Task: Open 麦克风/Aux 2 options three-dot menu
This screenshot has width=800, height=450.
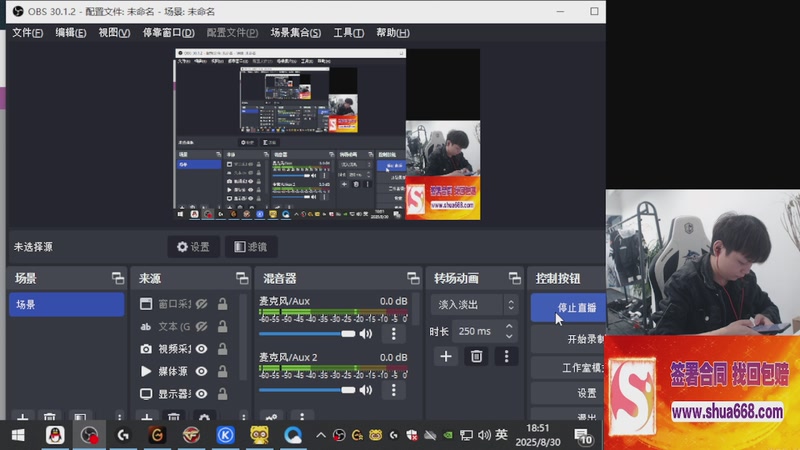Action: click(393, 390)
